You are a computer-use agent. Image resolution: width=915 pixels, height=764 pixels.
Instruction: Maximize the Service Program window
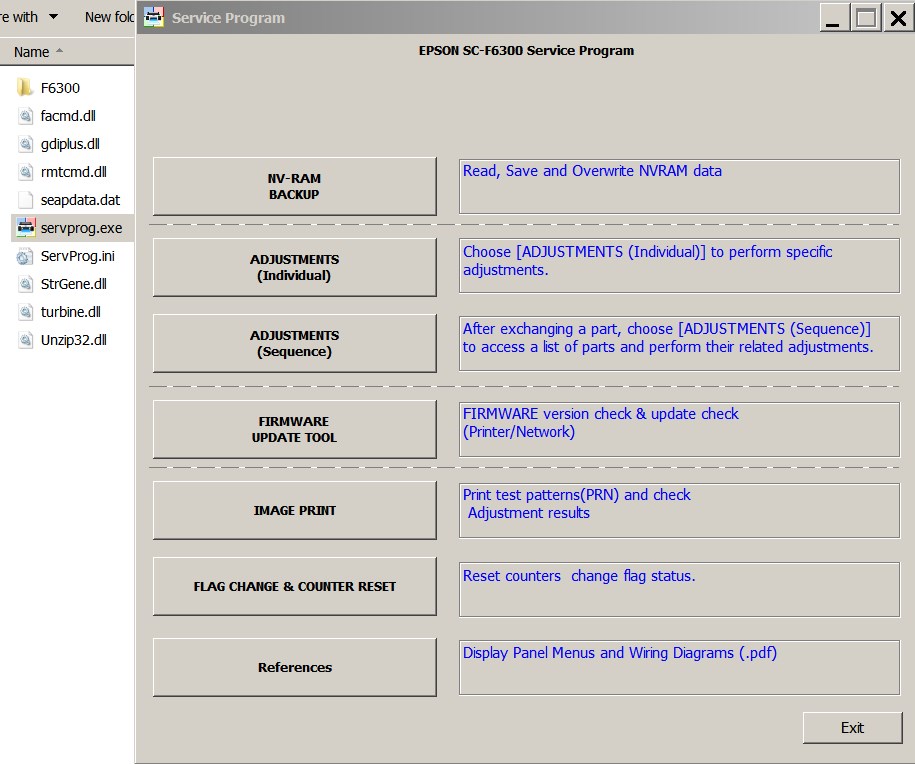[x=865, y=18]
